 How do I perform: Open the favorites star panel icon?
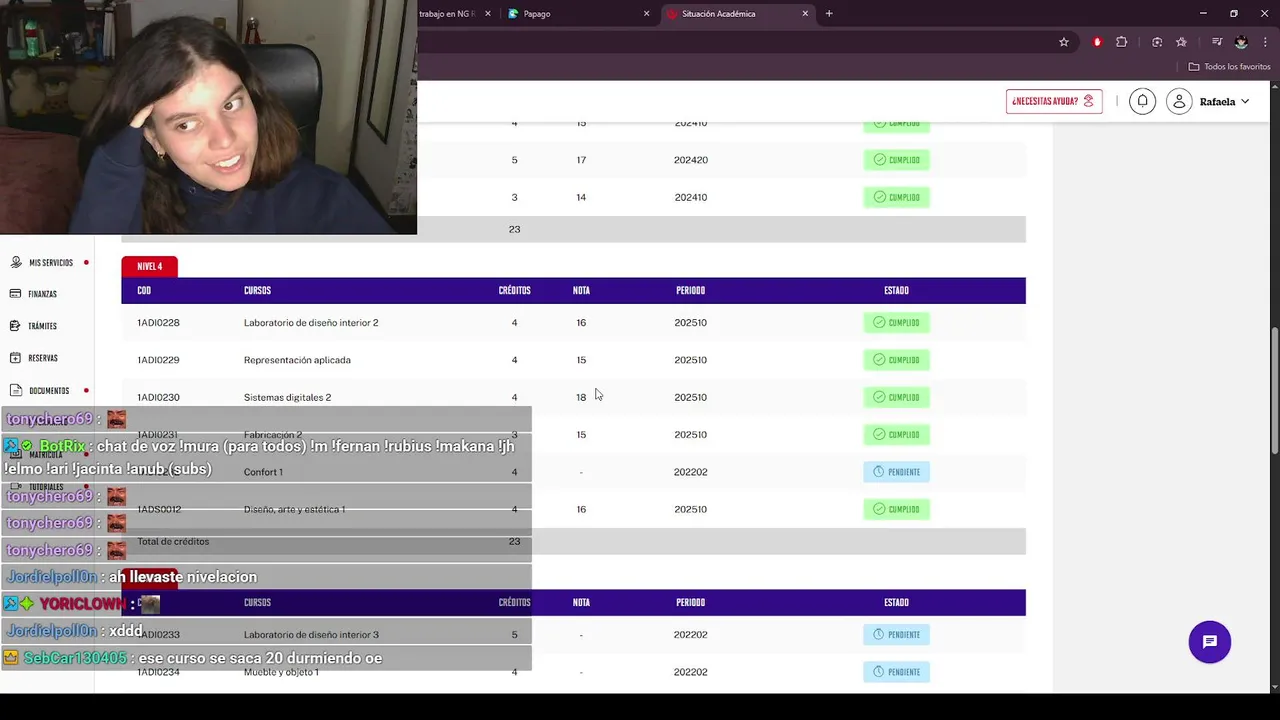click(x=1181, y=42)
